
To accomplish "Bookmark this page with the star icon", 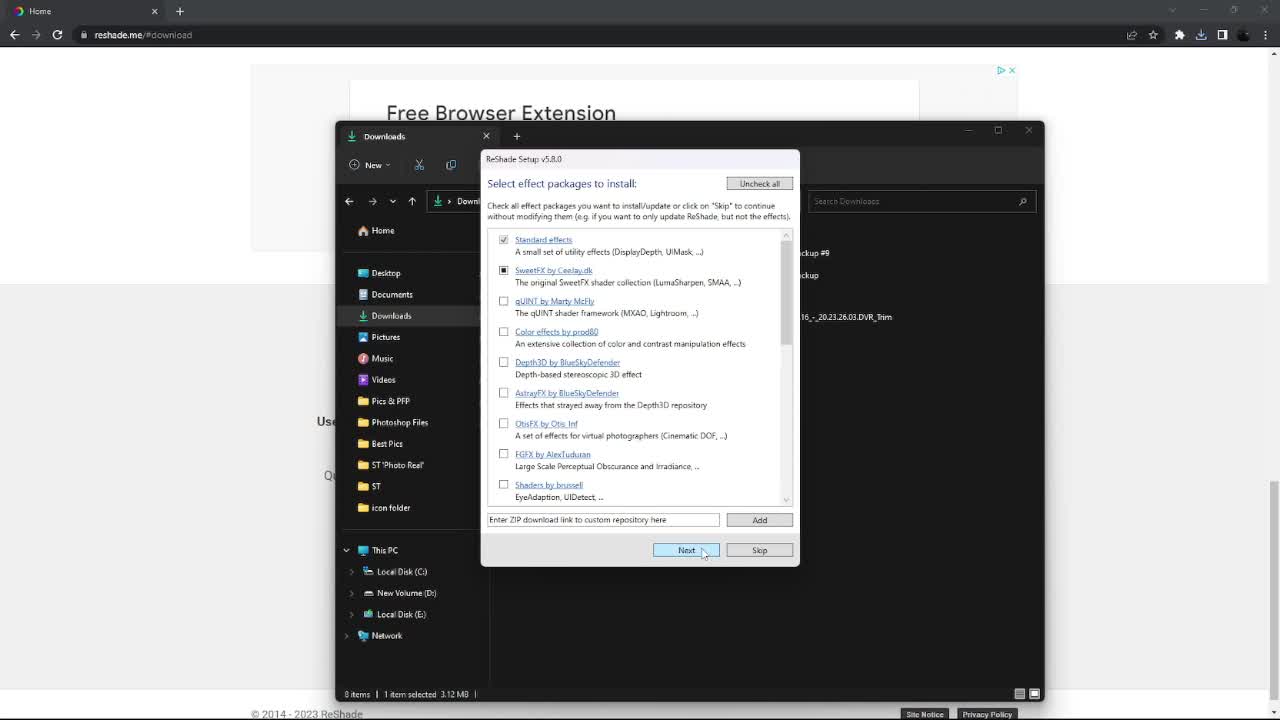I will click(x=1153, y=35).
